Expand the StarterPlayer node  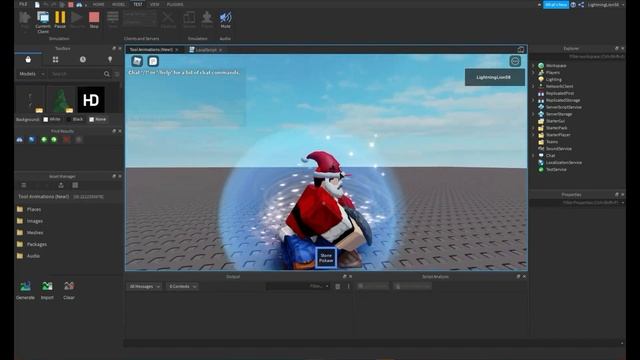click(x=533, y=135)
